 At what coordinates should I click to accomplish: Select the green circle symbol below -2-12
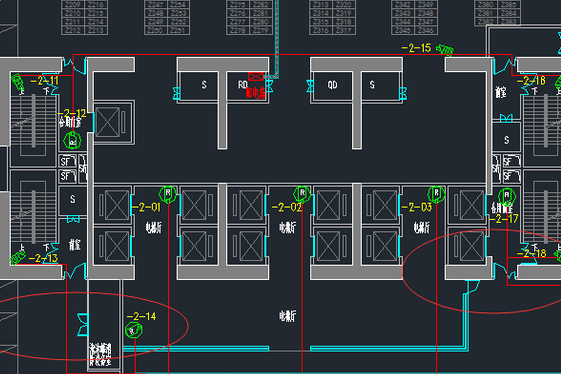pos(72,141)
